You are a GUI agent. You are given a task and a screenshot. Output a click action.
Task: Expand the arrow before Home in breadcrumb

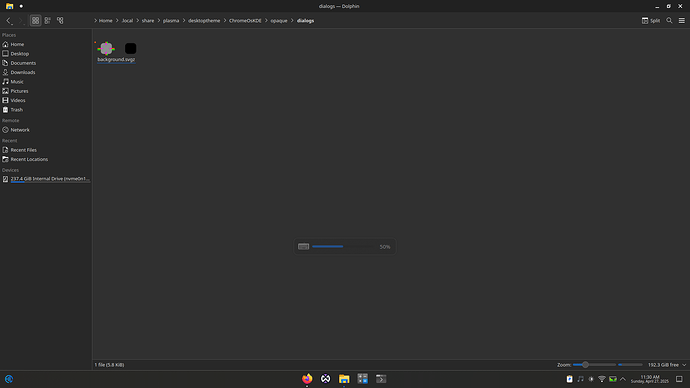95,21
